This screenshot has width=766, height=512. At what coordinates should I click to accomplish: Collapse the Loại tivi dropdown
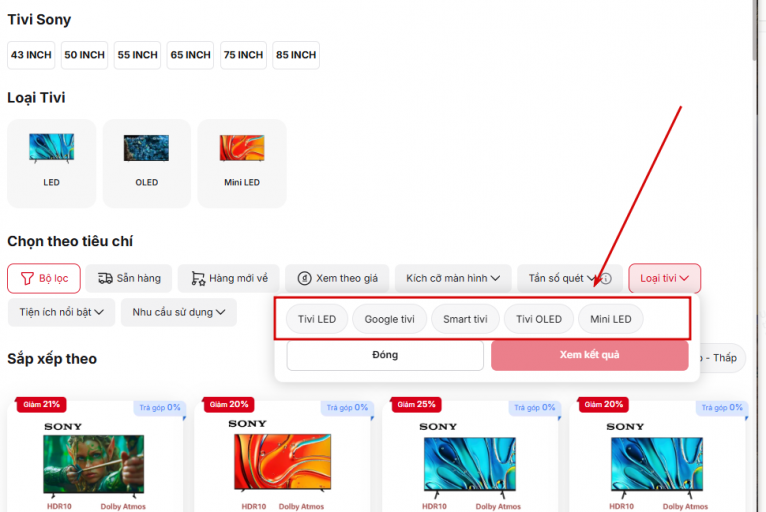[664, 278]
